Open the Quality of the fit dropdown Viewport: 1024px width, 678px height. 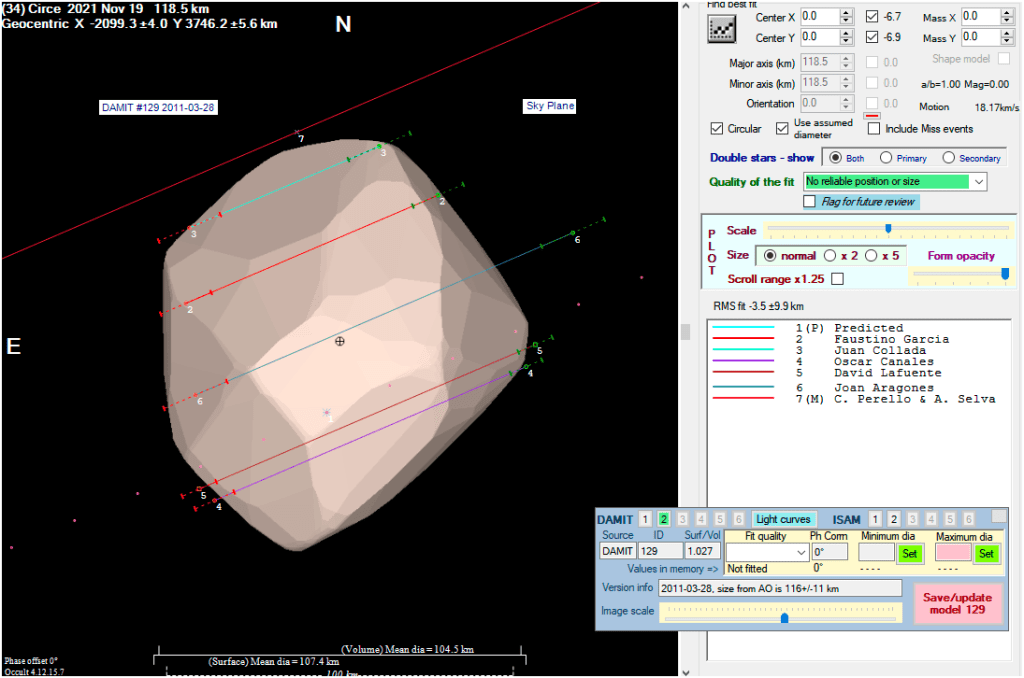point(978,181)
